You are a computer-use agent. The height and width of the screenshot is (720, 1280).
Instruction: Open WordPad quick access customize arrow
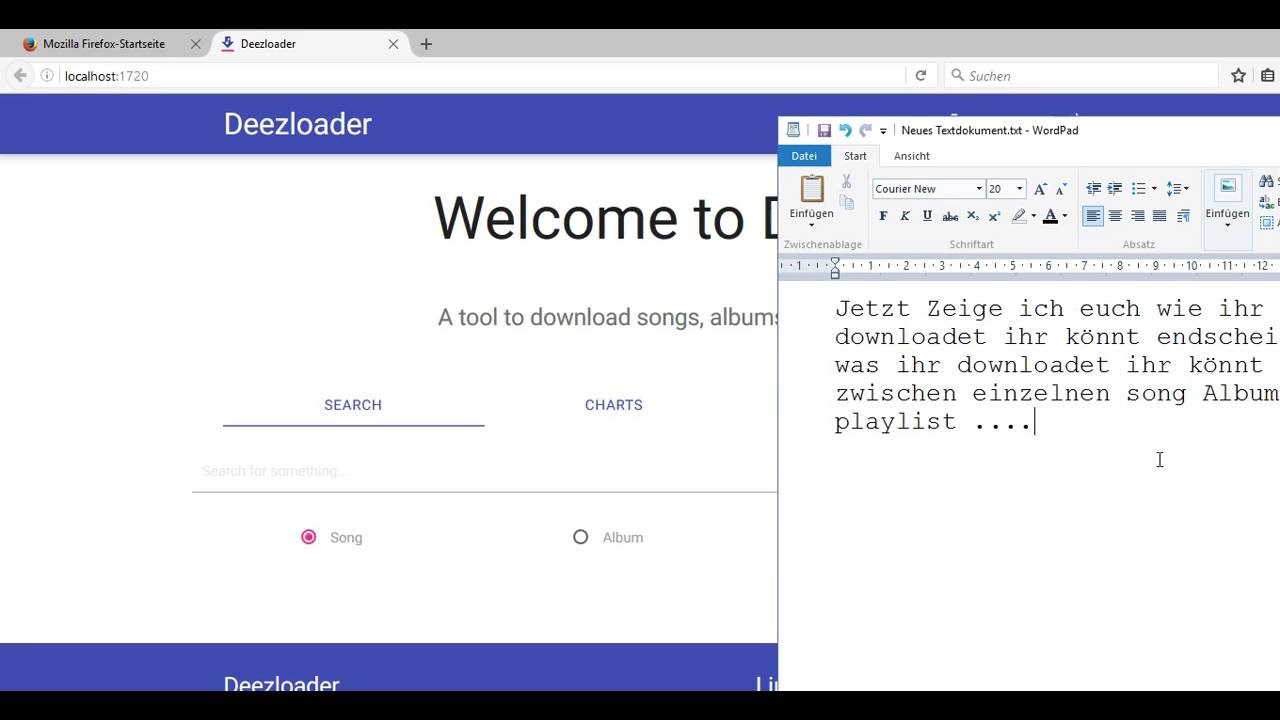(x=883, y=131)
